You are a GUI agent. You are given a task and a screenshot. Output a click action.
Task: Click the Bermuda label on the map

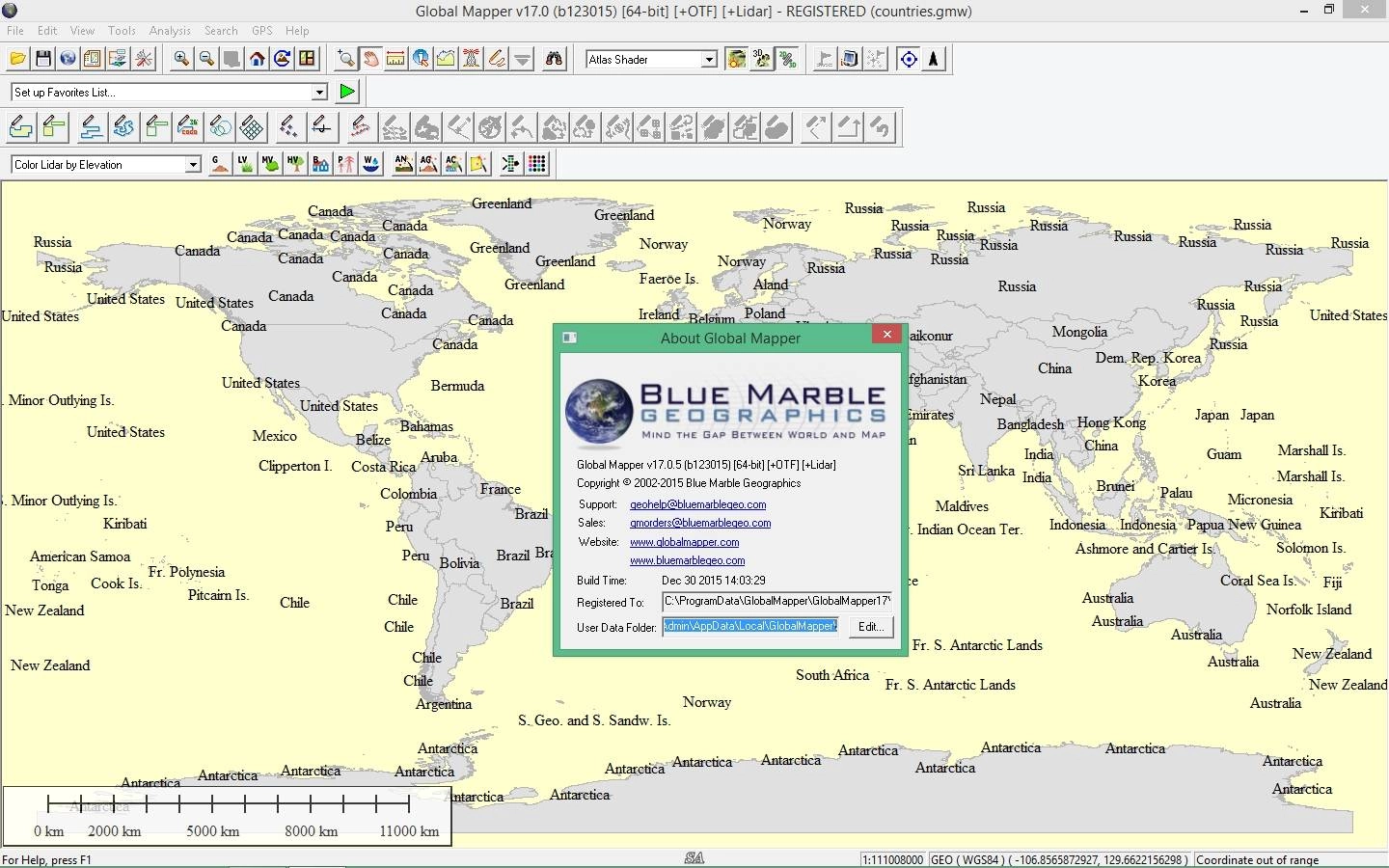pyautogui.click(x=457, y=386)
